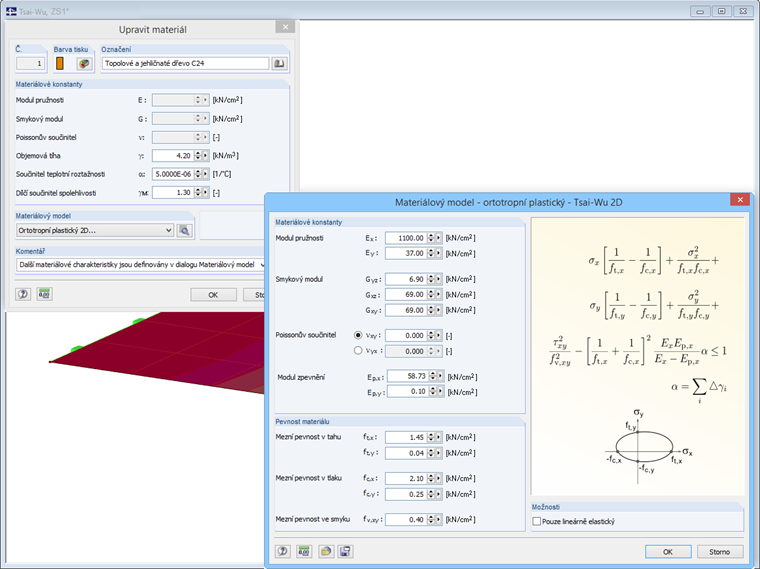This screenshot has width=760, height=569.
Task: Click the Gxy shear modulus field
Action: coord(406,310)
